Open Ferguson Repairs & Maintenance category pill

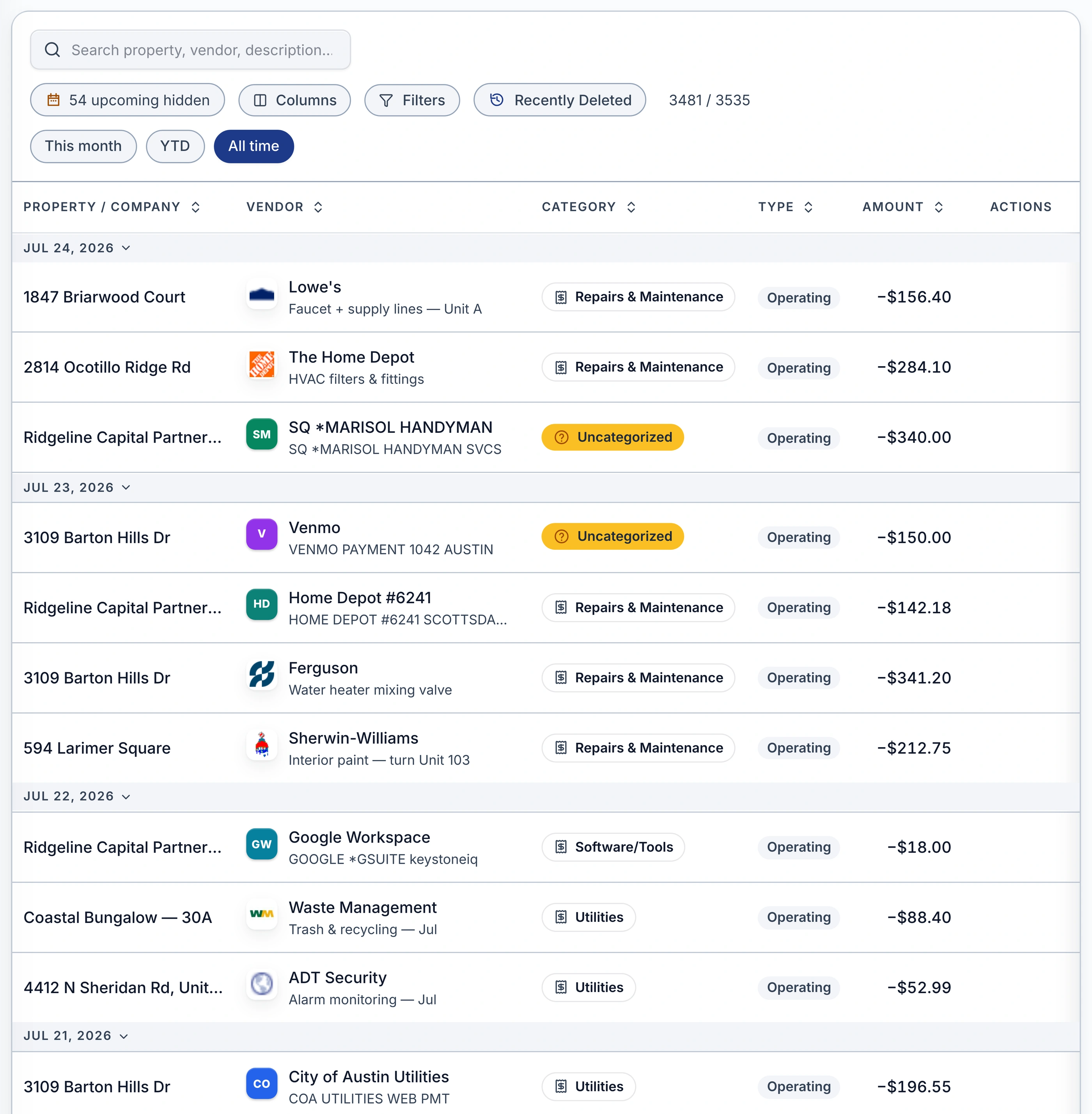click(x=638, y=678)
